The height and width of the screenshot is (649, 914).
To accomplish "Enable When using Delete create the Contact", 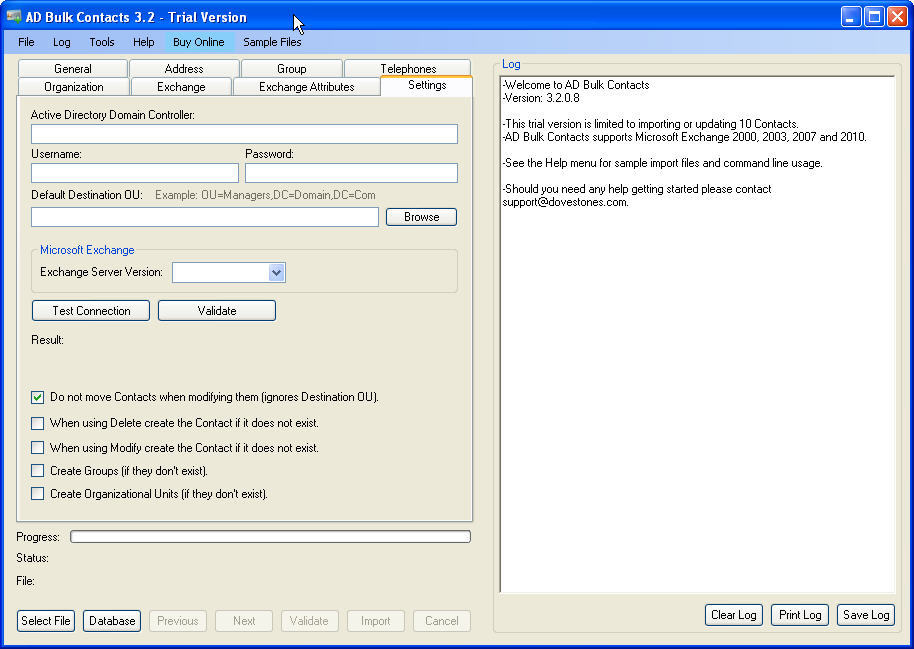I will [37, 423].
